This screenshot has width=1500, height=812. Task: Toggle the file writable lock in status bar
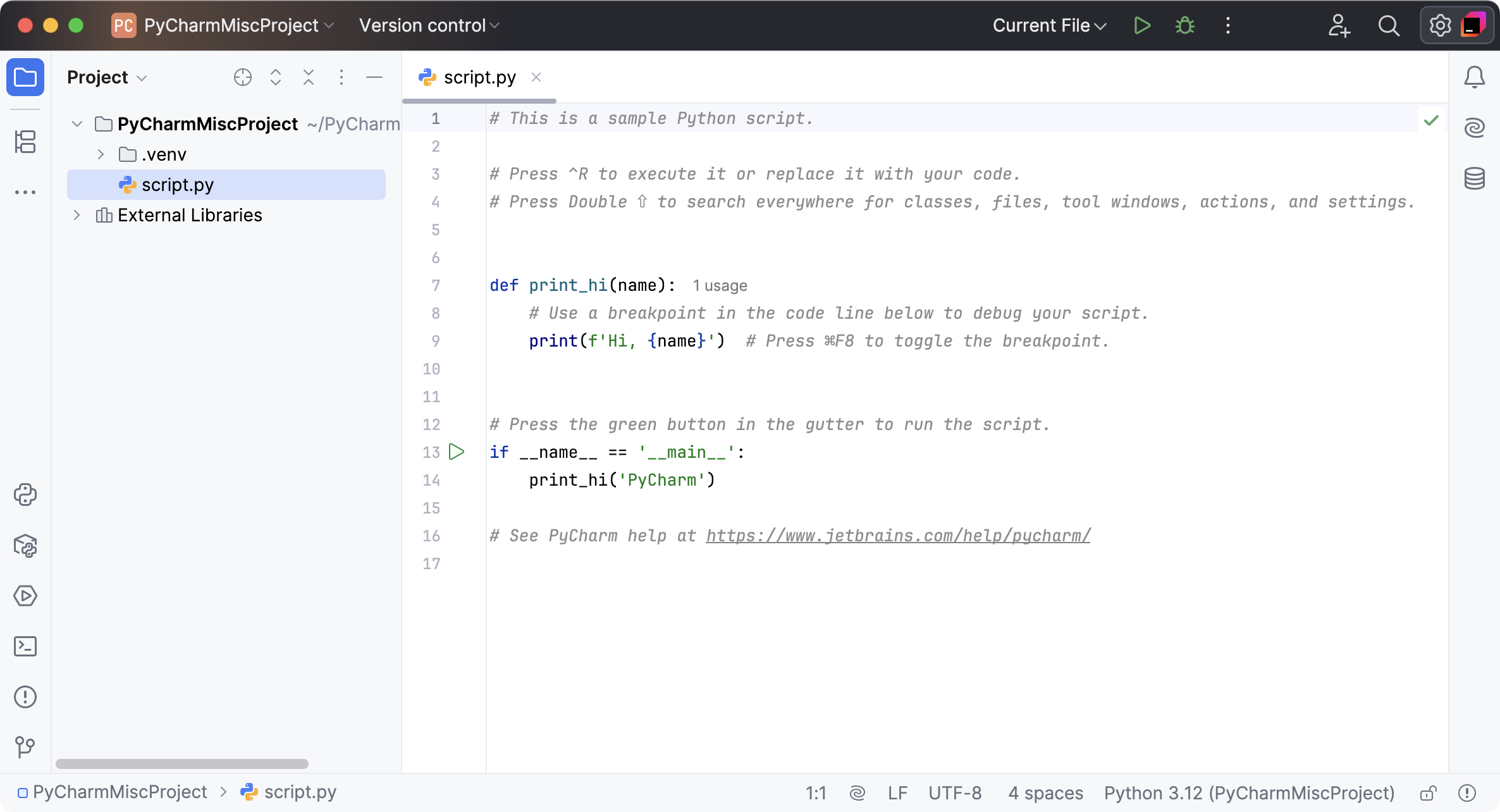(x=1428, y=792)
